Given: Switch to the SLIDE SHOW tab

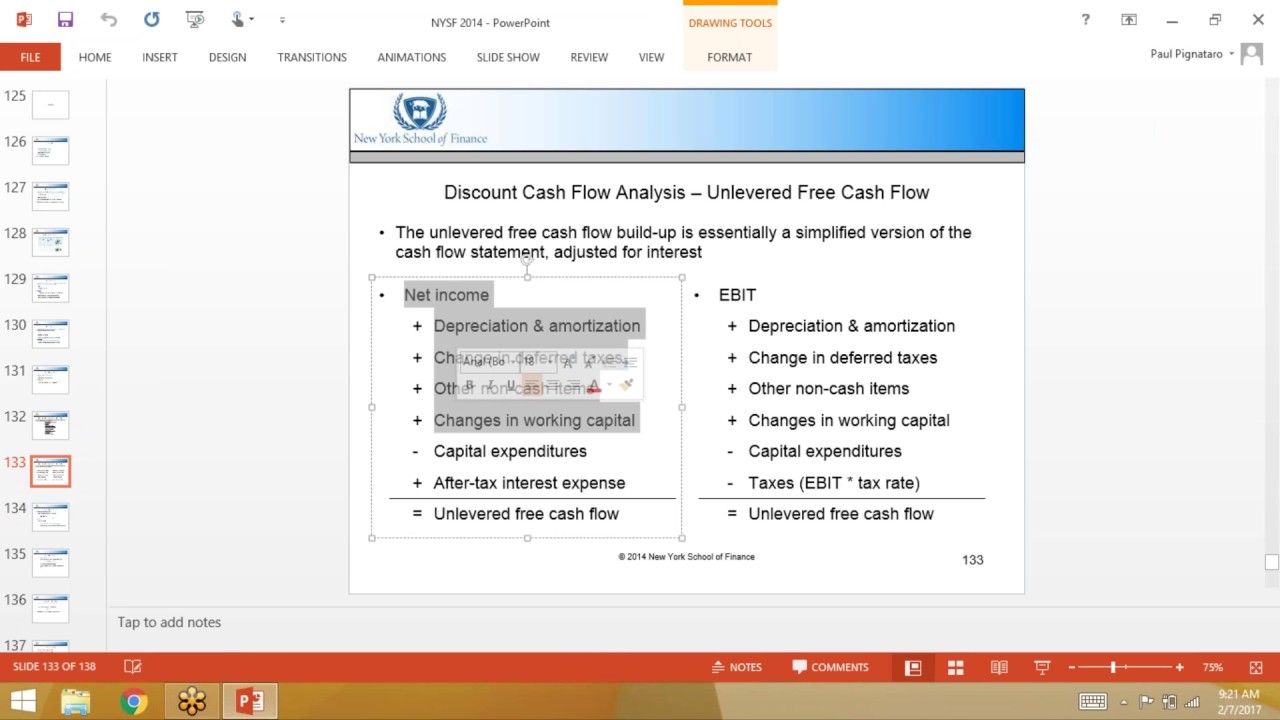Looking at the screenshot, I should pyautogui.click(x=508, y=57).
